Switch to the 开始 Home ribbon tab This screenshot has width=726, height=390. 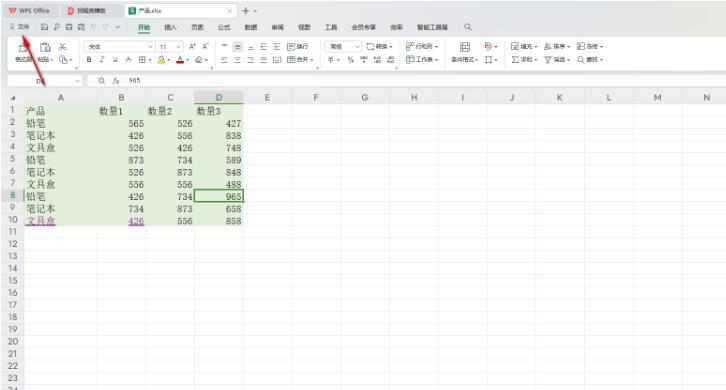tap(144, 27)
